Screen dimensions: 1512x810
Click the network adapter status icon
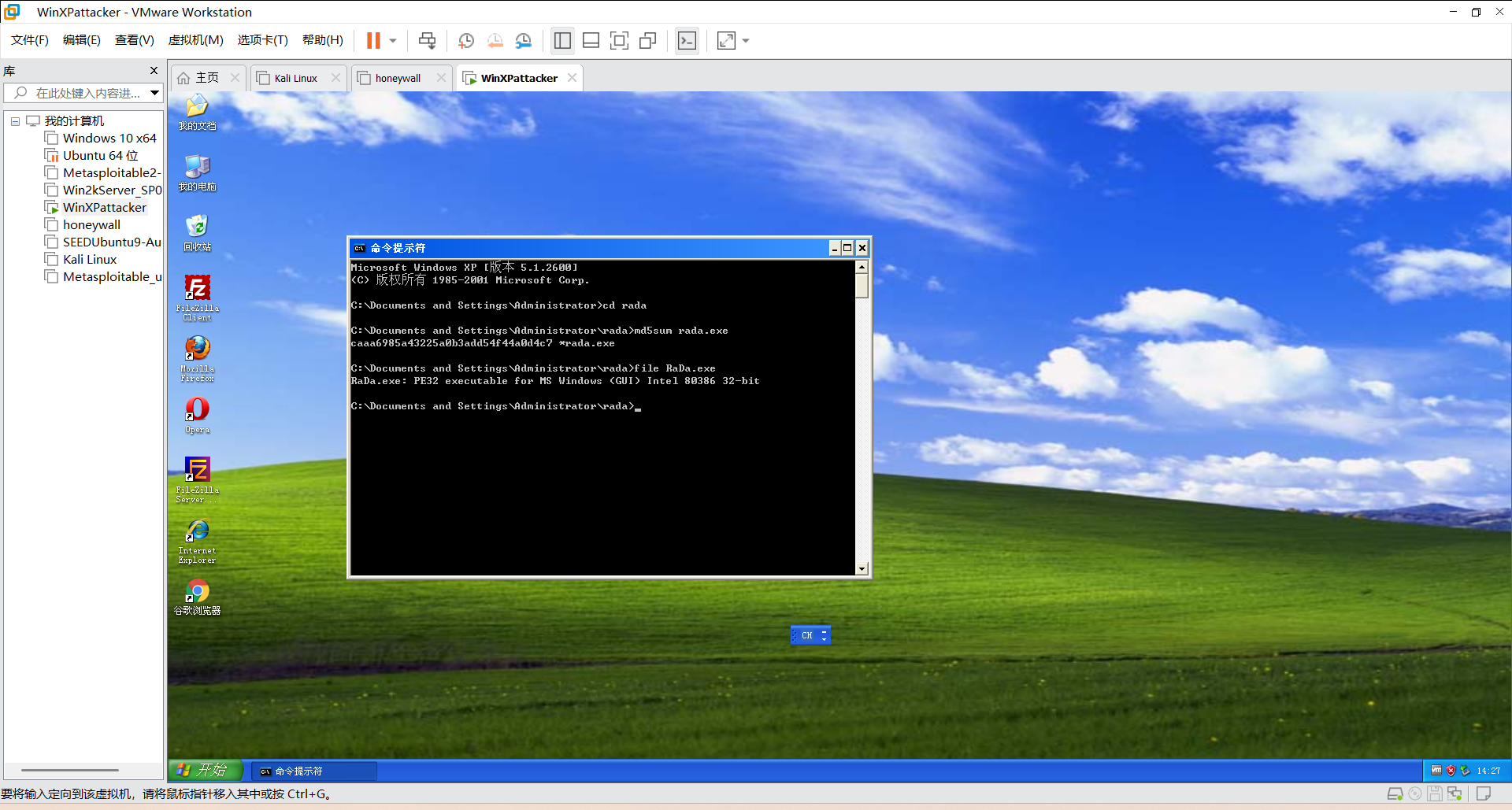click(x=1455, y=793)
